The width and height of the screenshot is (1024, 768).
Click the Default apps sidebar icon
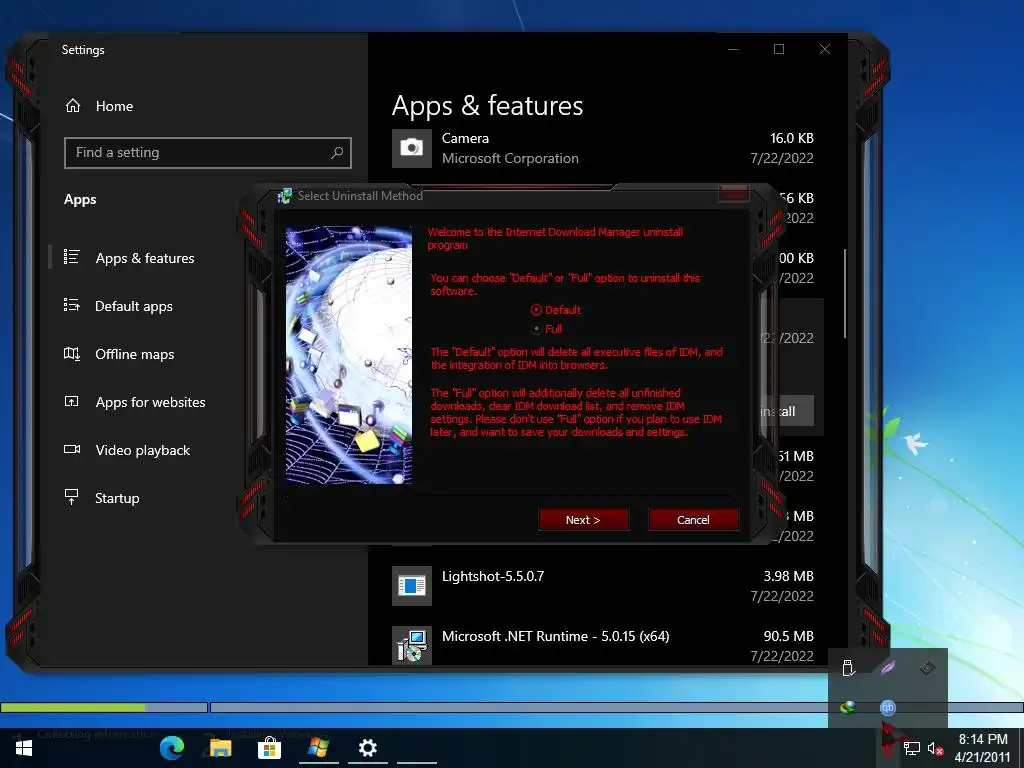point(72,305)
